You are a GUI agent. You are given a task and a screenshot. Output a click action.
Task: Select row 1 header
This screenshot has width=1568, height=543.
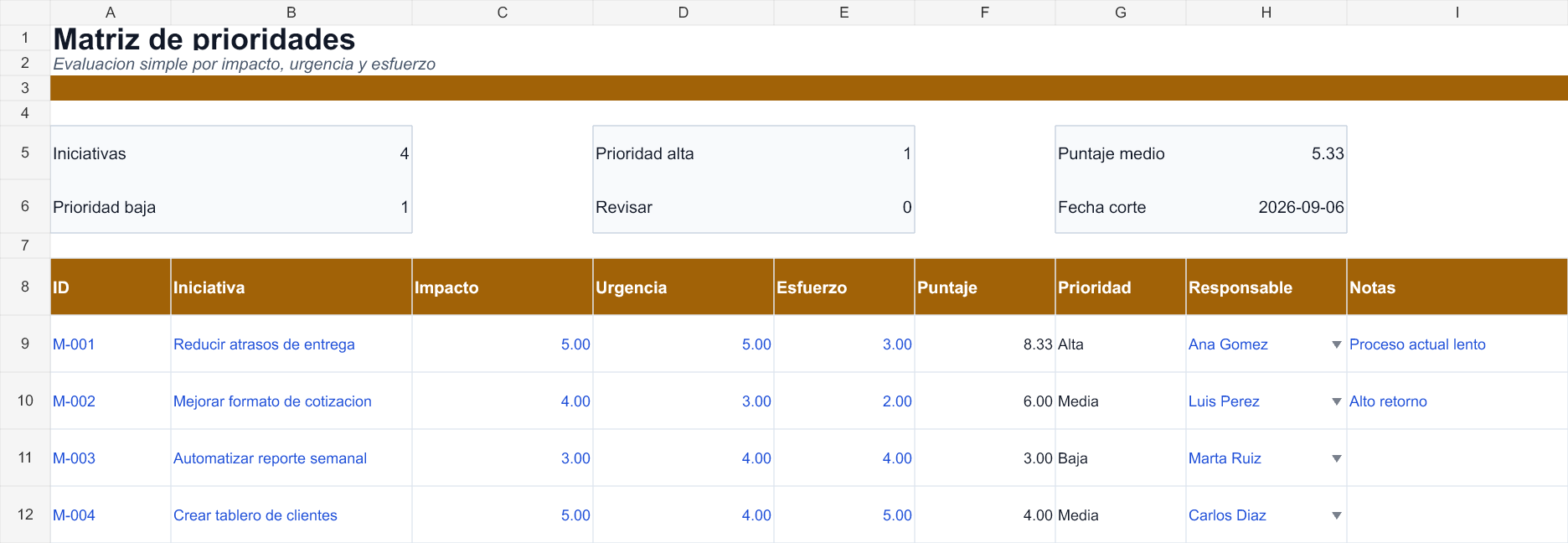tap(25, 38)
